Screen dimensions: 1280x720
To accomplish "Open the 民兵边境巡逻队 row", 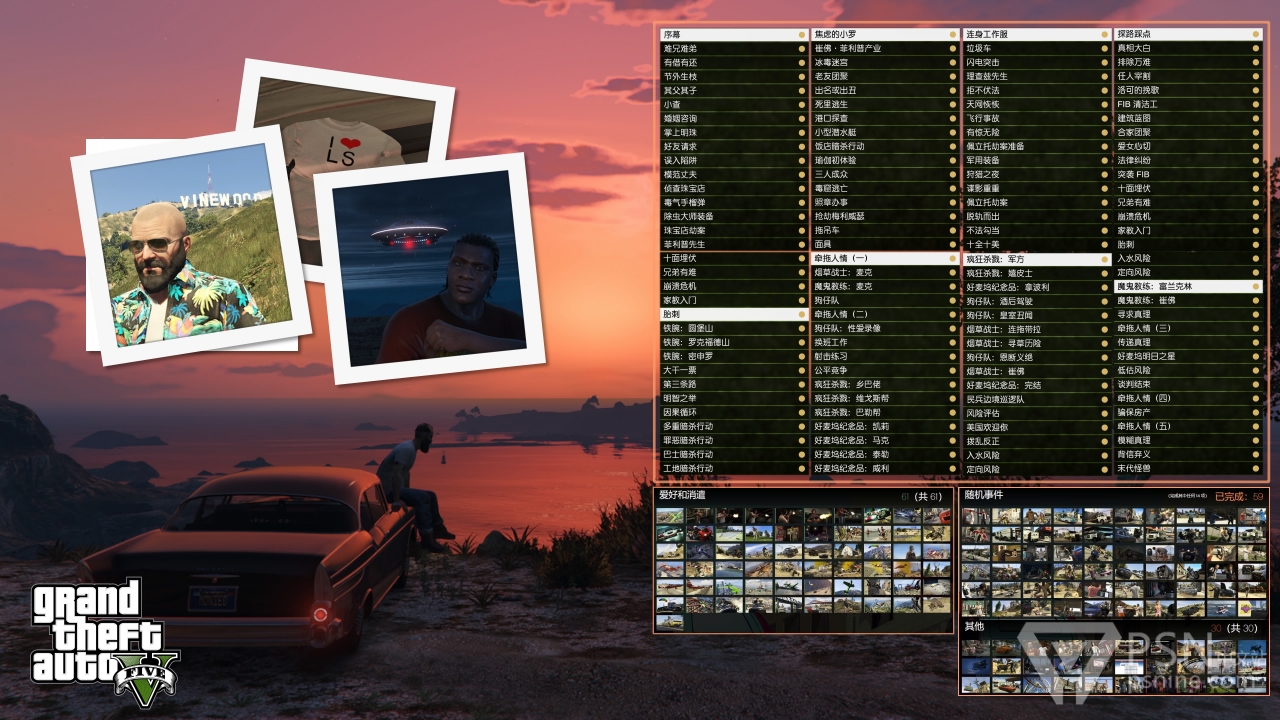I will click(x=1036, y=398).
